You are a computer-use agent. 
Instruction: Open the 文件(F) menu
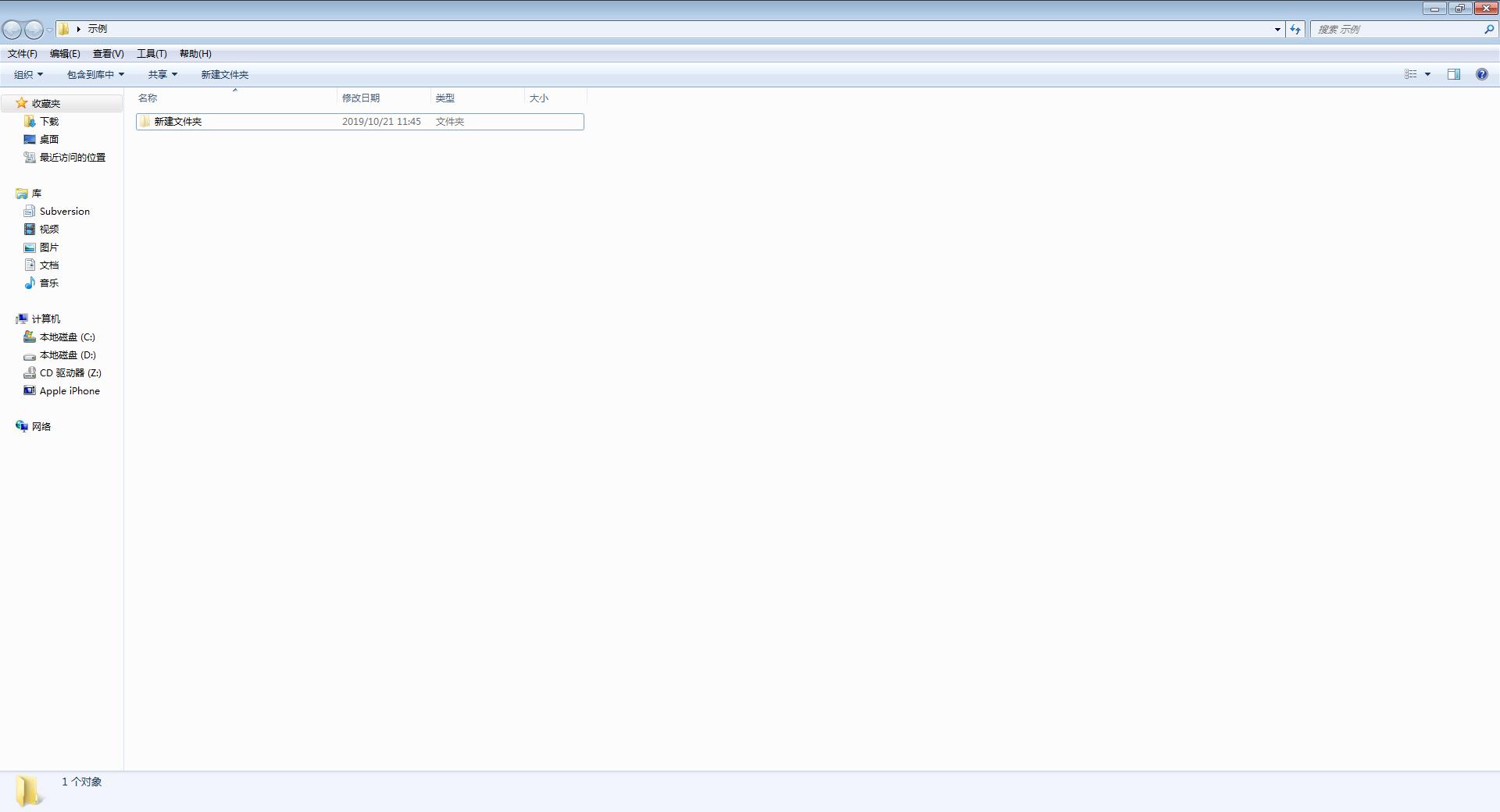(23, 54)
